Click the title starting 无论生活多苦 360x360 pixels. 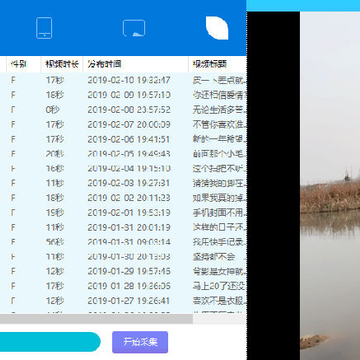coord(220,109)
